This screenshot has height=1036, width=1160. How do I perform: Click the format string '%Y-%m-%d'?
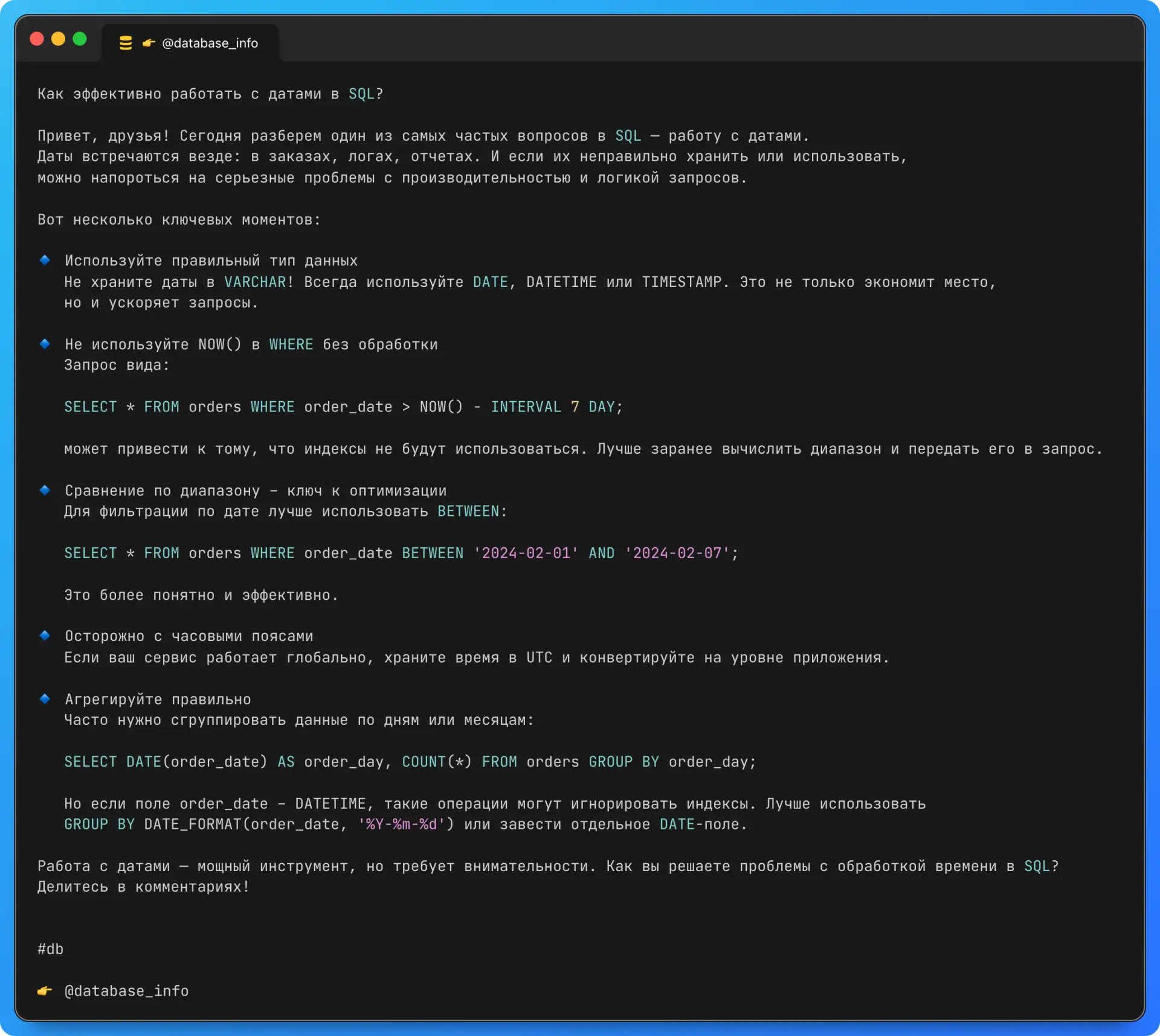[402, 825]
